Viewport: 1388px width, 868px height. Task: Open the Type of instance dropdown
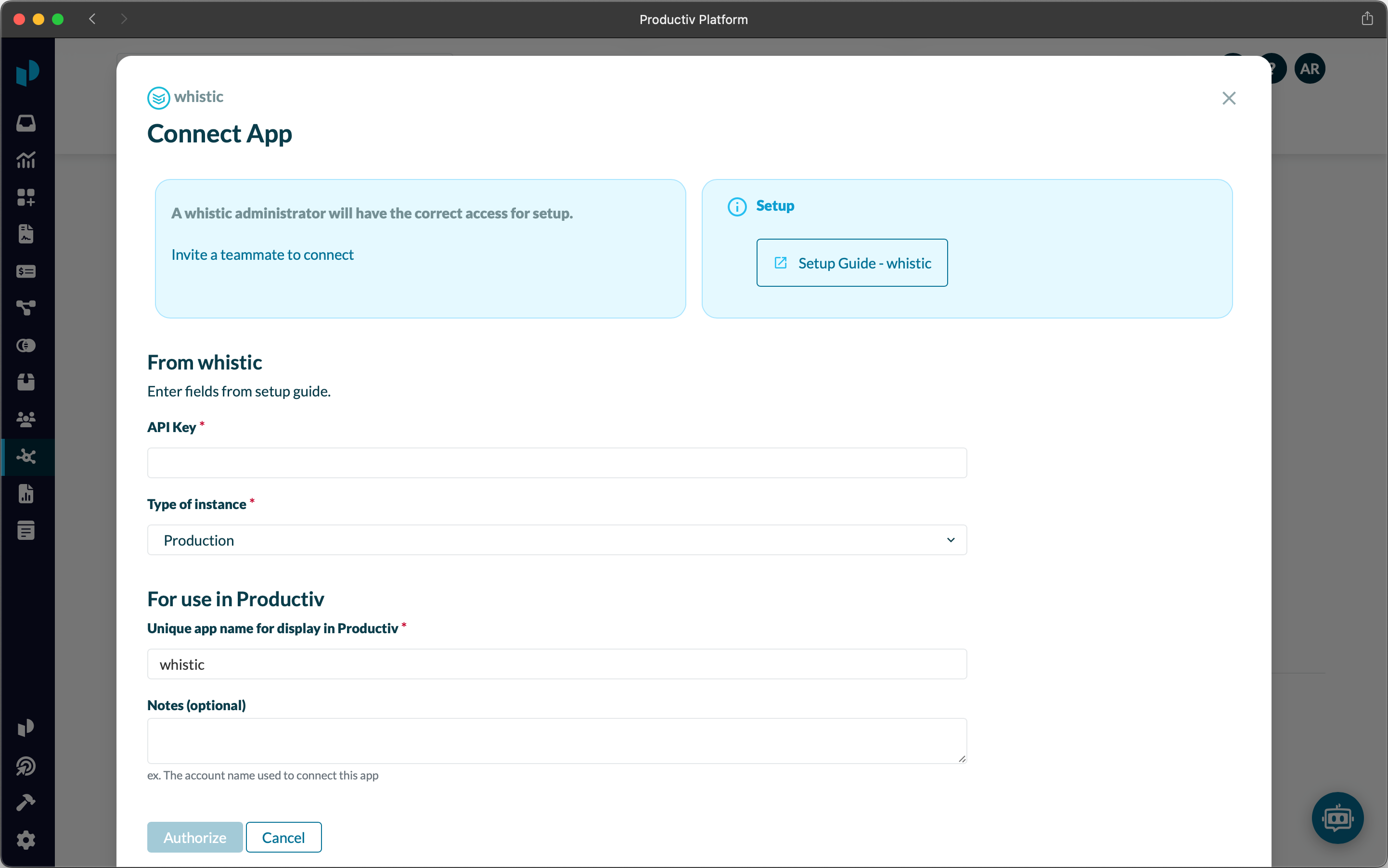pos(556,540)
